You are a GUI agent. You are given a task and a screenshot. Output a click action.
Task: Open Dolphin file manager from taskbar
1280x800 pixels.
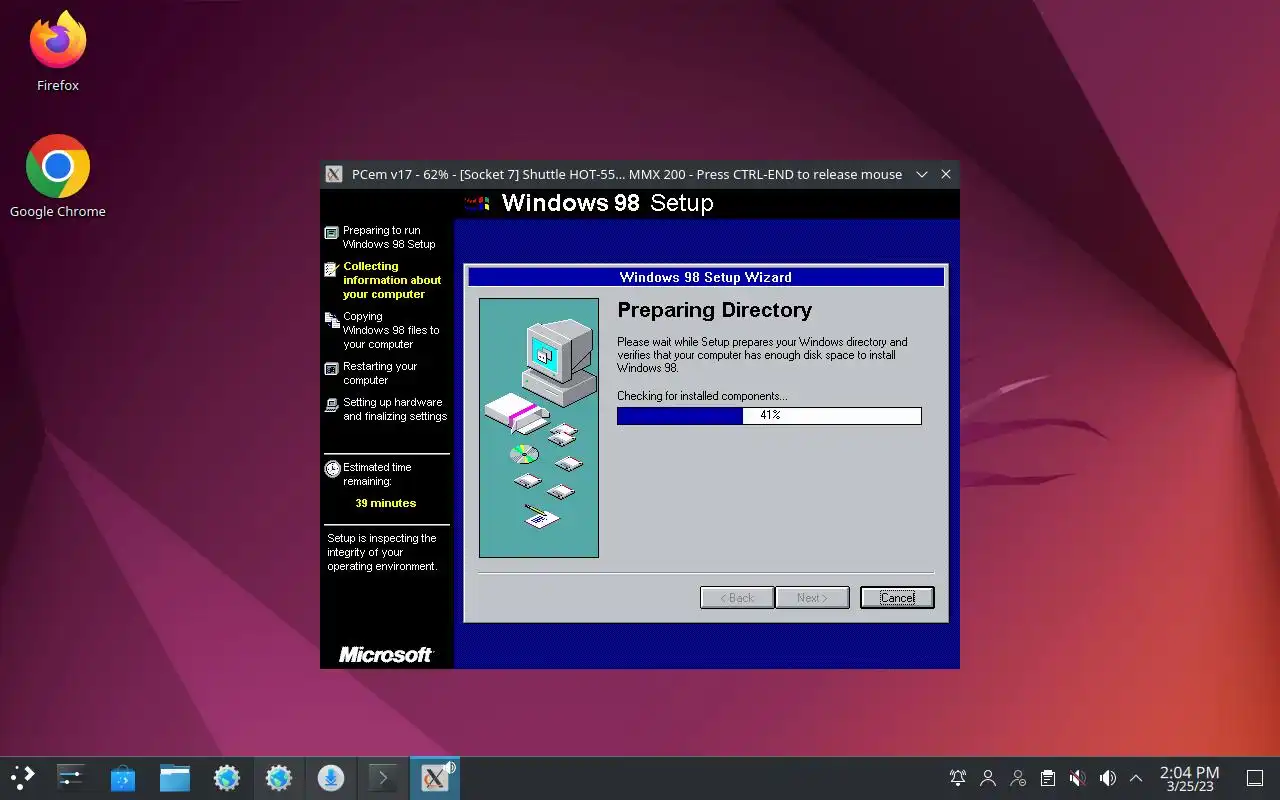click(x=175, y=777)
